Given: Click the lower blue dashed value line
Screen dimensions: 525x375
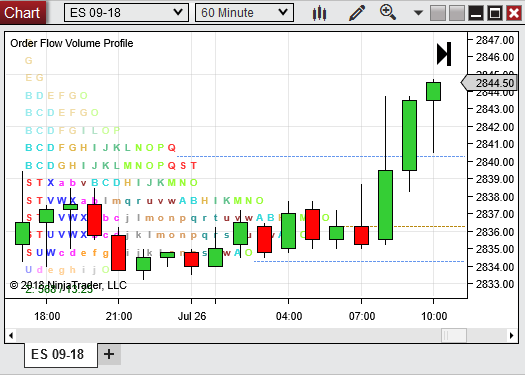Looking at the screenshot, I should [359, 261].
